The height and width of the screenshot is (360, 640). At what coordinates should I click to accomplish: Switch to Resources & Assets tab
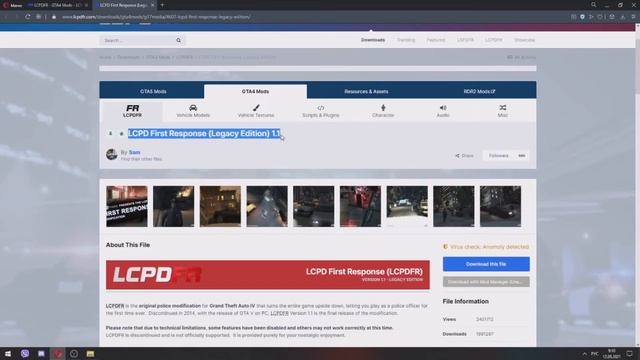(366, 91)
